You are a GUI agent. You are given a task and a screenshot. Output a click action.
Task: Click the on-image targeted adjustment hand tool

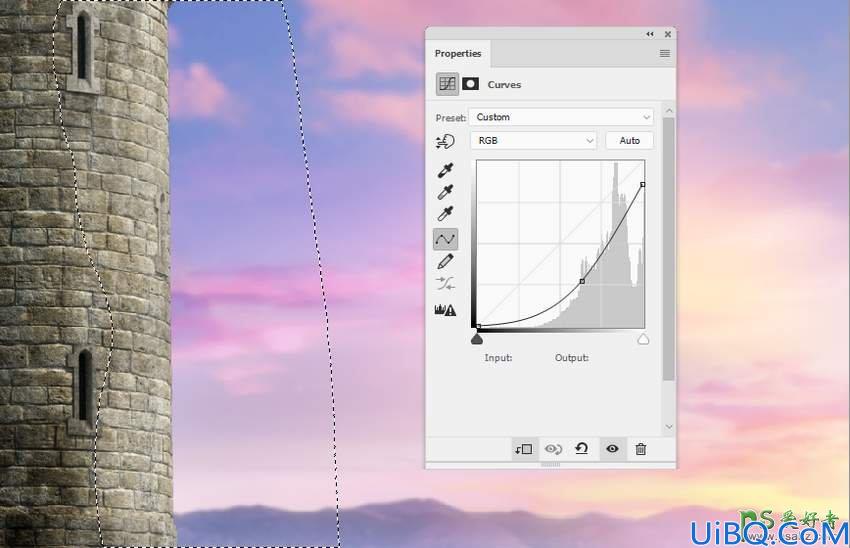pyautogui.click(x=445, y=141)
